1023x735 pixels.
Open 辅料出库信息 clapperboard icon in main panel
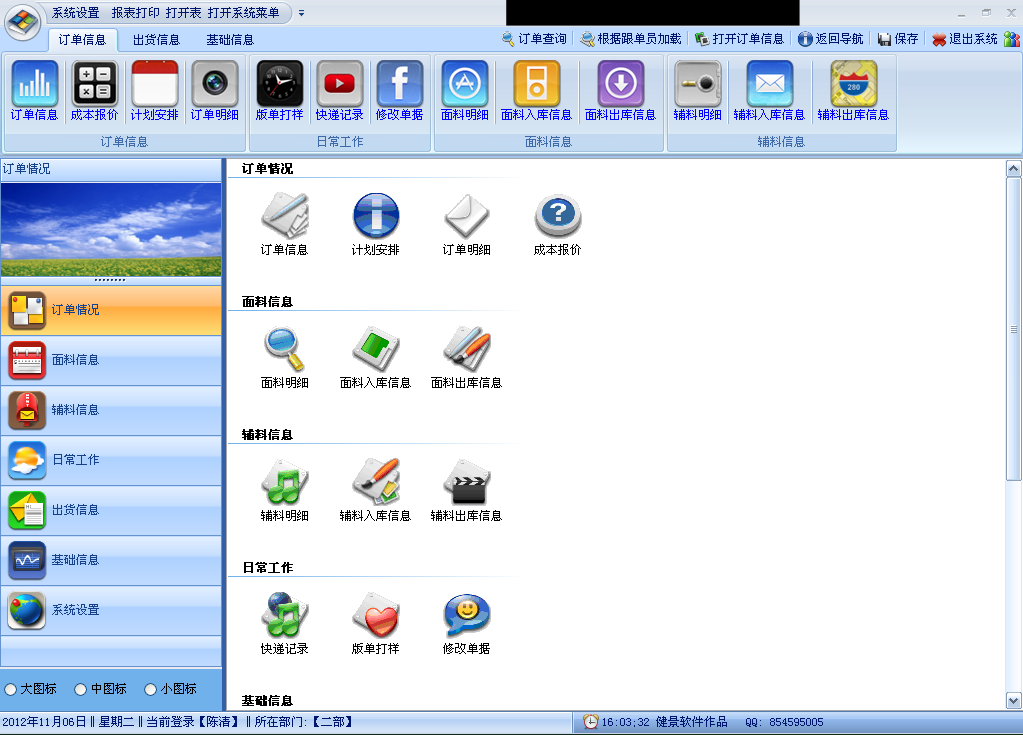click(x=466, y=482)
